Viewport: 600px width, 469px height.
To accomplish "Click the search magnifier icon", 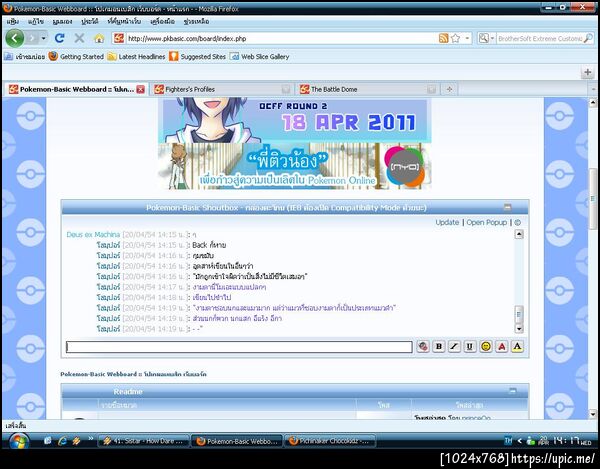I will pos(588,38).
